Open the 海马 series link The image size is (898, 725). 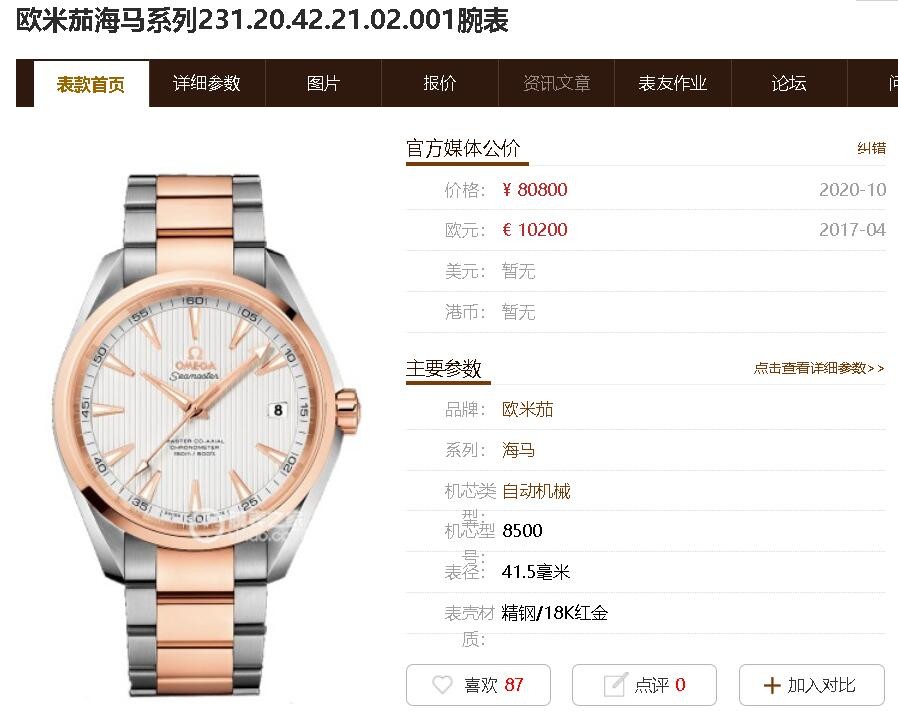518,450
